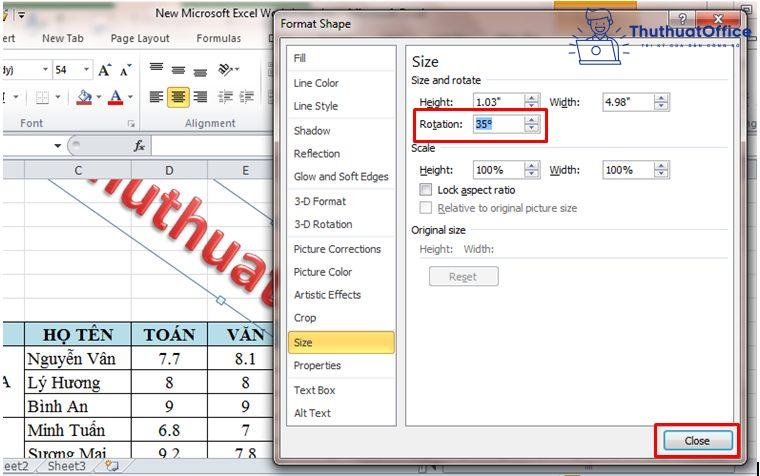Open the Quick Access Toolbar customize arrow

pos(21,16)
